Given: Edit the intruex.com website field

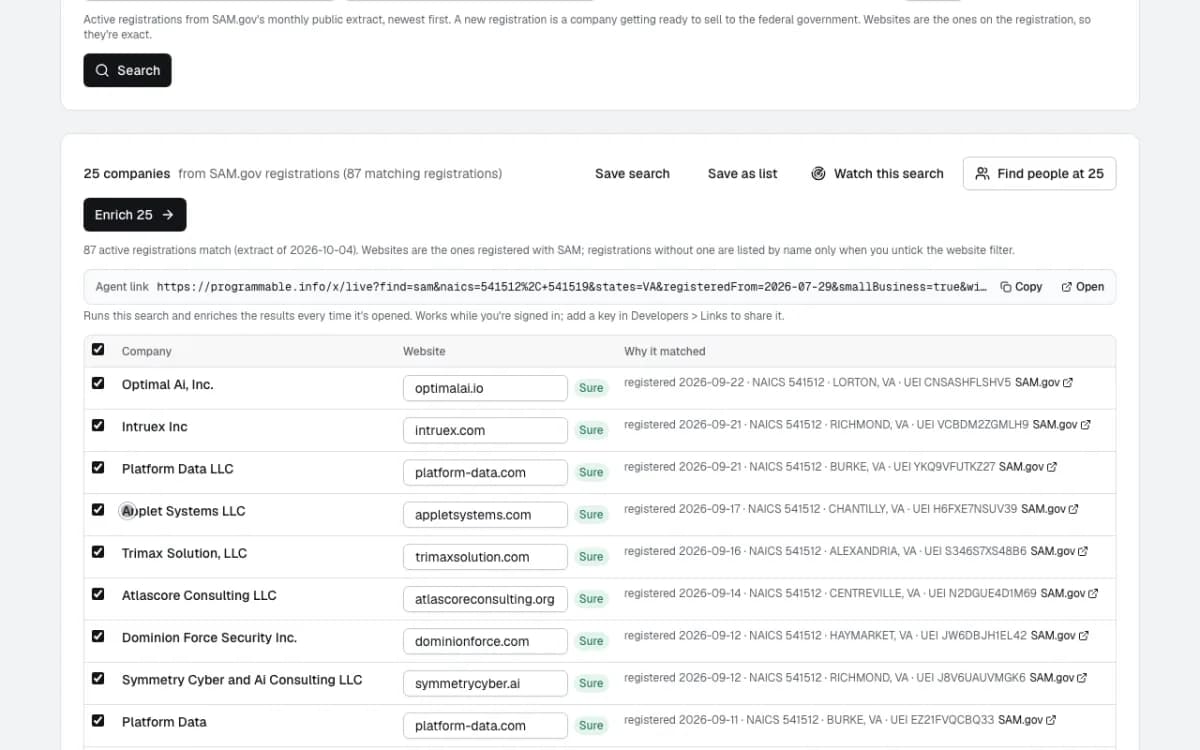Looking at the screenshot, I should click(485, 430).
